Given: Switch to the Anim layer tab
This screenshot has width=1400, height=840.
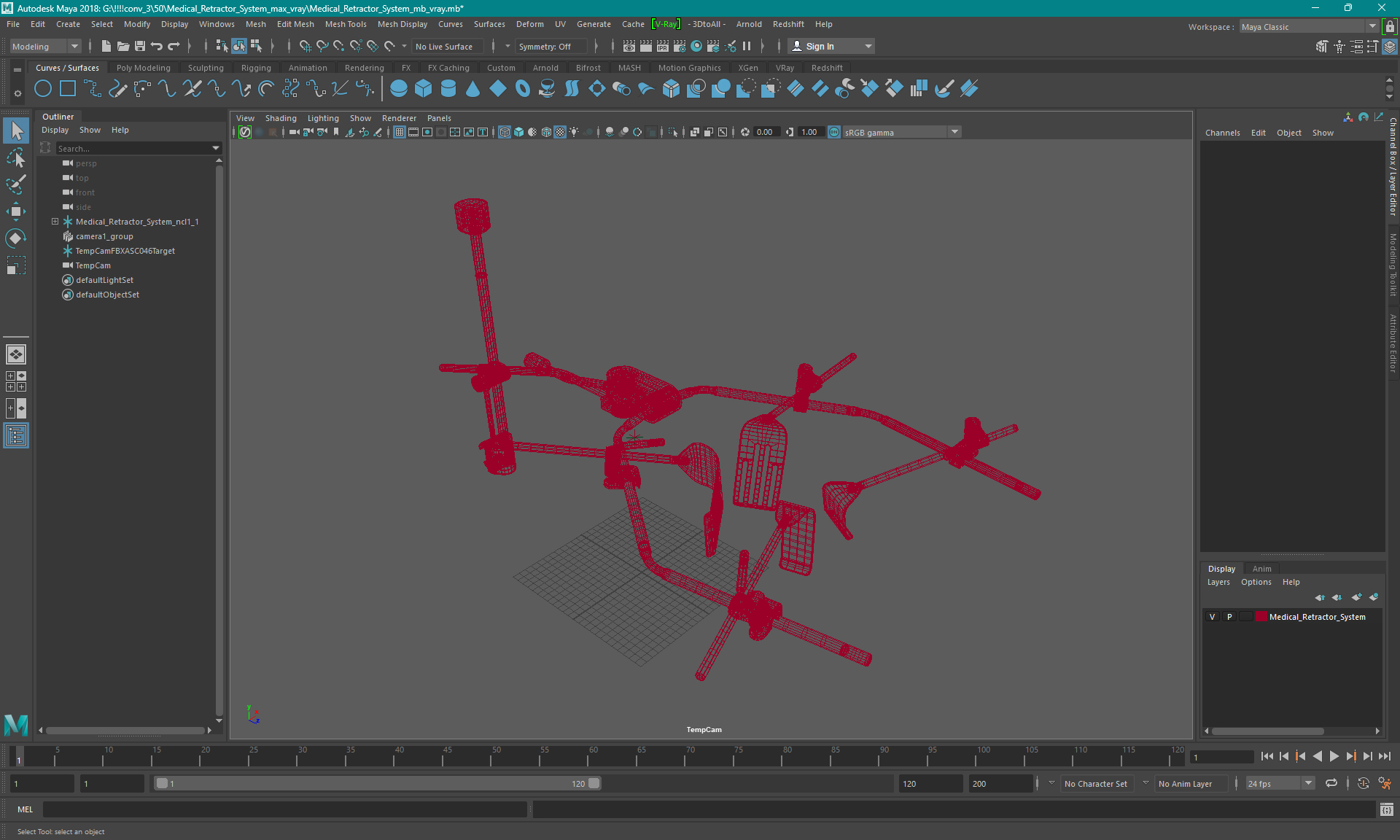Looking at the screenshot, I should click(1261, 569).
